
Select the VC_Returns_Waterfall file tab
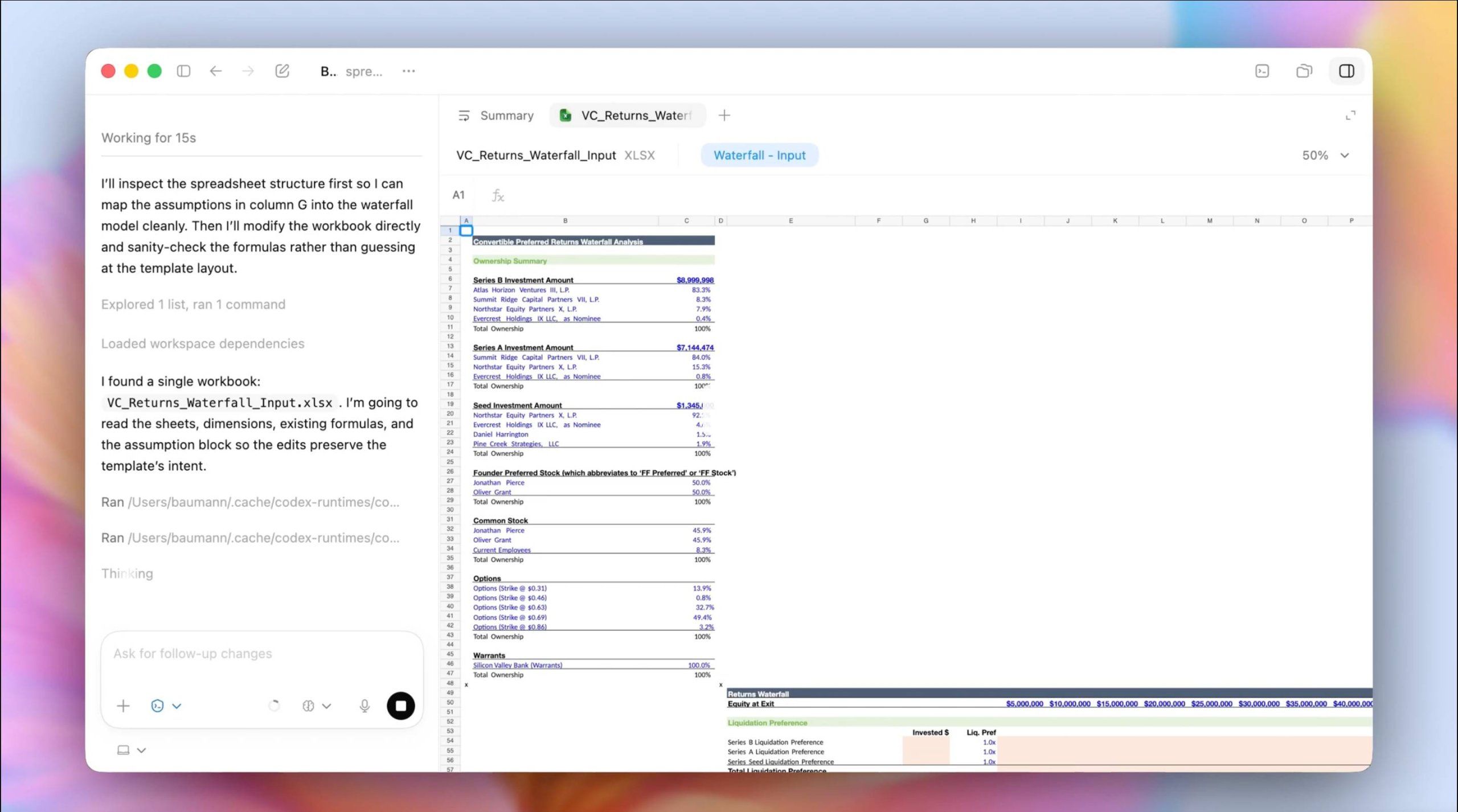click(x=627, y=116)
